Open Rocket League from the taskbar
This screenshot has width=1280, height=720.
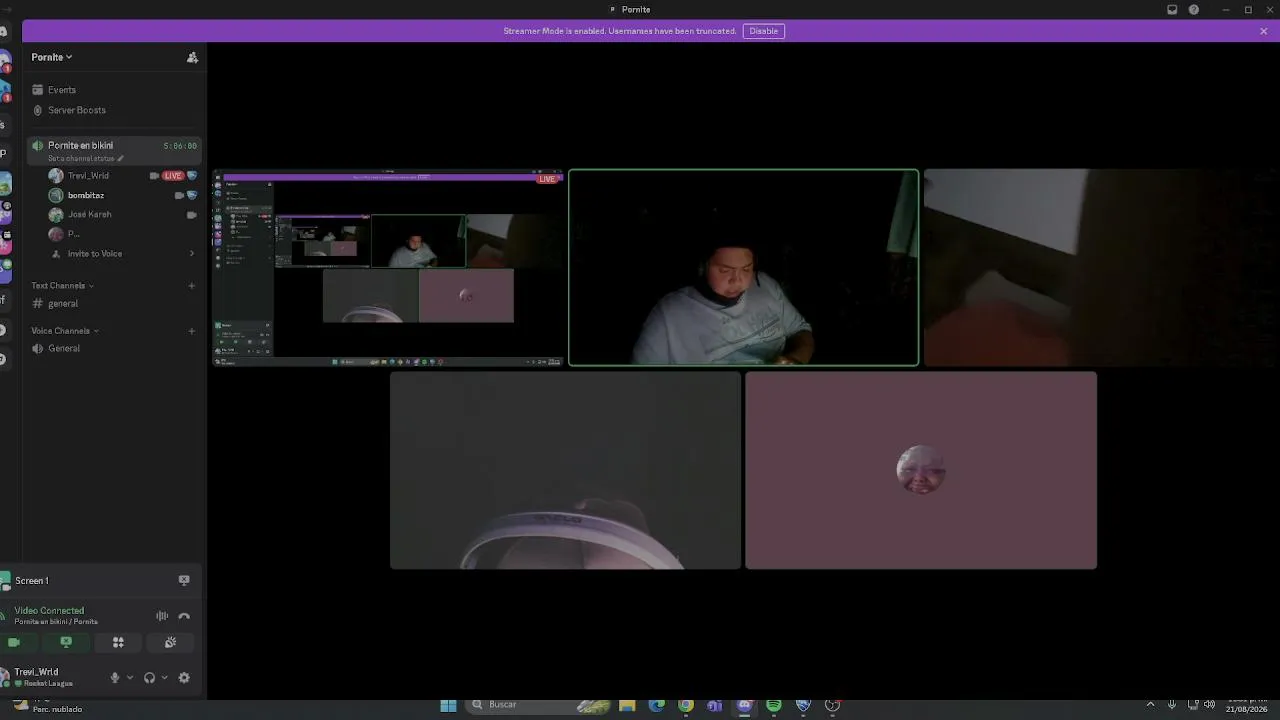pyautogui.click(x=803, y=706)
